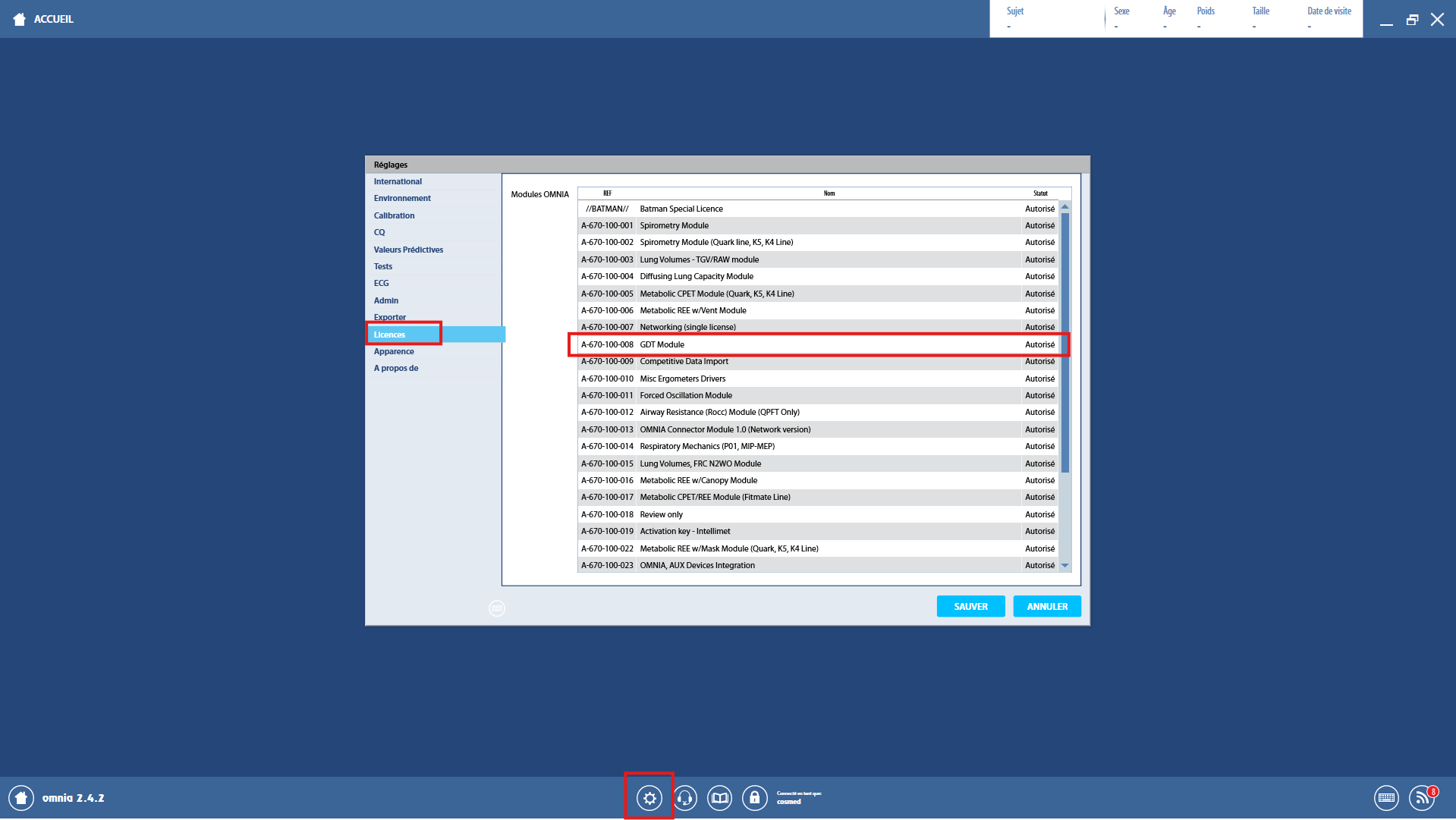Click the padlock lock icon
Viewport: 1456px width, 820px height.
tap(755, 798)
